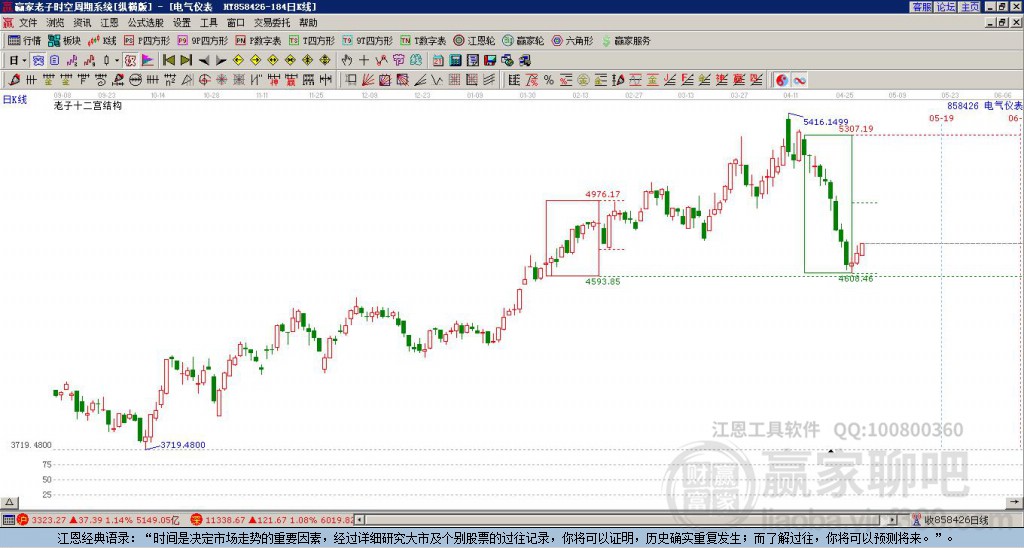The image size is (1024, 548).
Task: Open the 交易委托 menu
Action: click(x=272, y=23)
